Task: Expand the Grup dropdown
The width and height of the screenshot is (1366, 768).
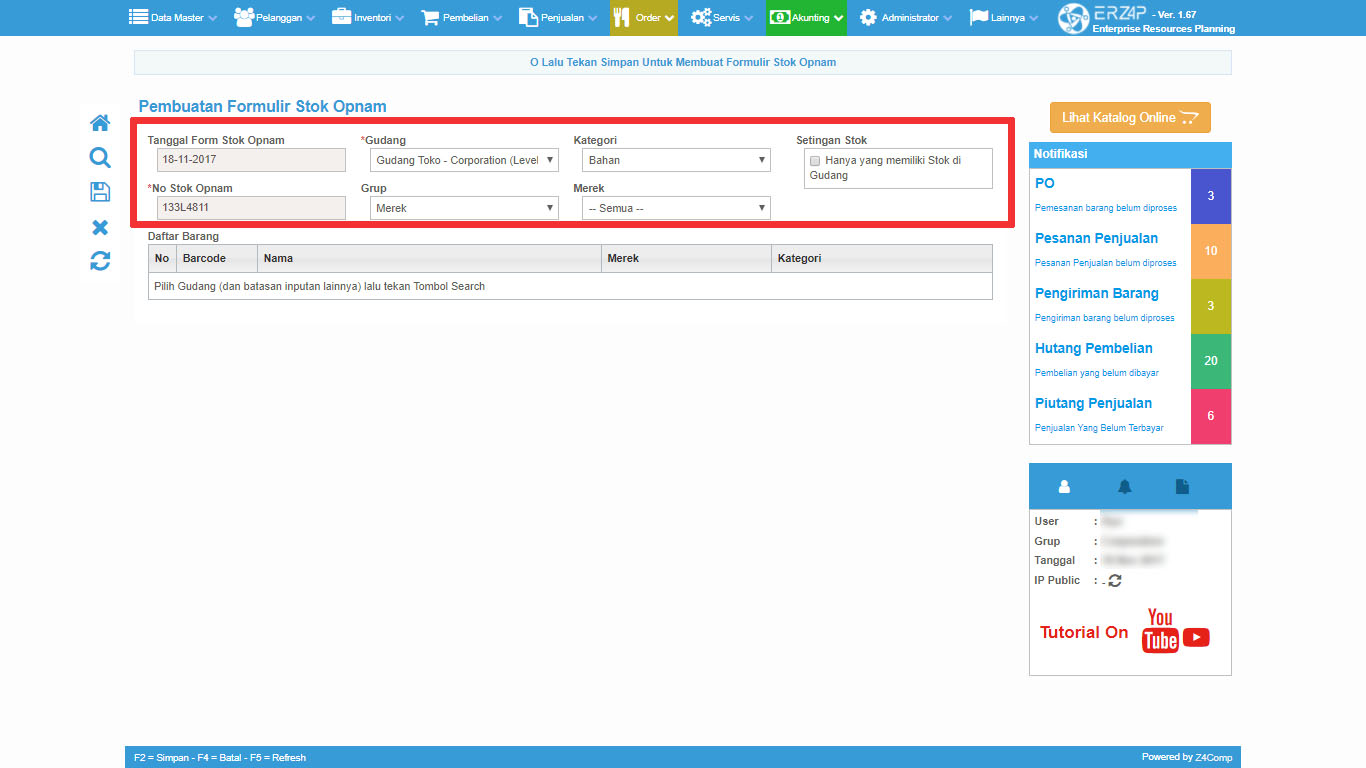Action: (464, 208)
